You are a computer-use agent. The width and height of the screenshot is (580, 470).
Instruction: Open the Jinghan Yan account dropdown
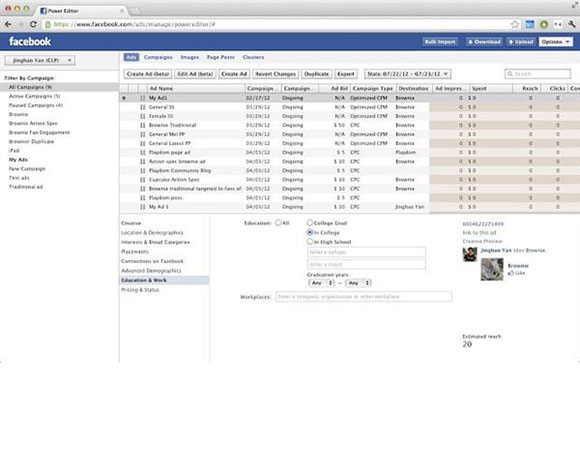(x=40, y=60)
